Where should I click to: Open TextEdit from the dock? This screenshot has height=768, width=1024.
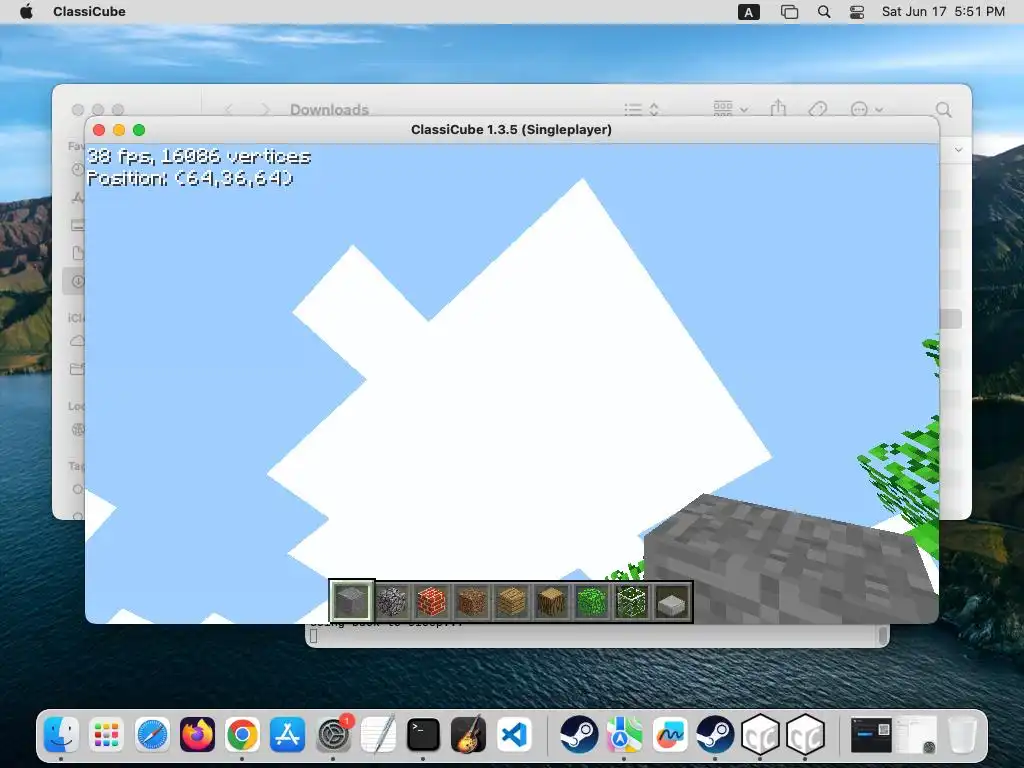click(x=378, y=734)
